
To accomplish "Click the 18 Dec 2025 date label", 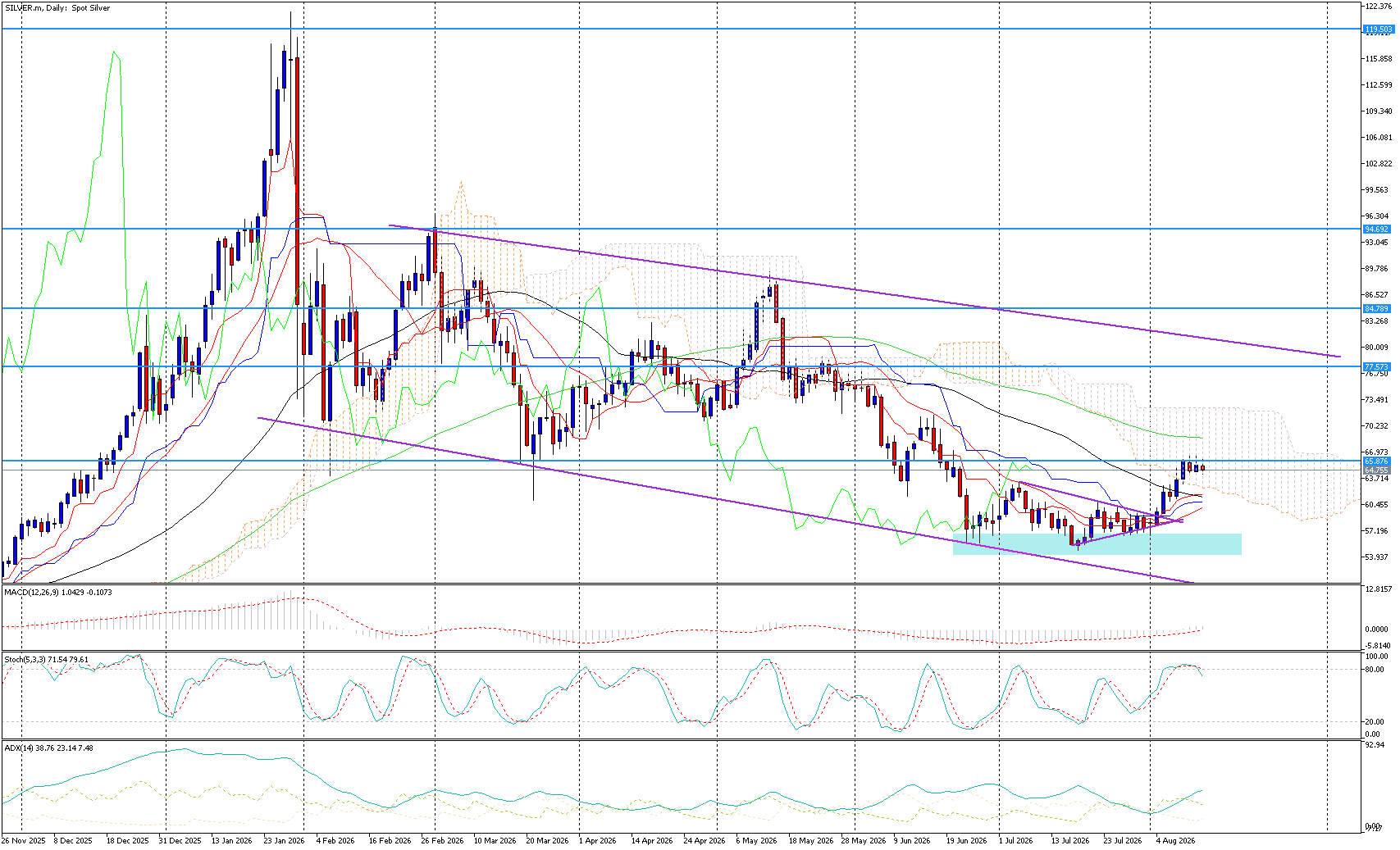I will click(128, 841).
